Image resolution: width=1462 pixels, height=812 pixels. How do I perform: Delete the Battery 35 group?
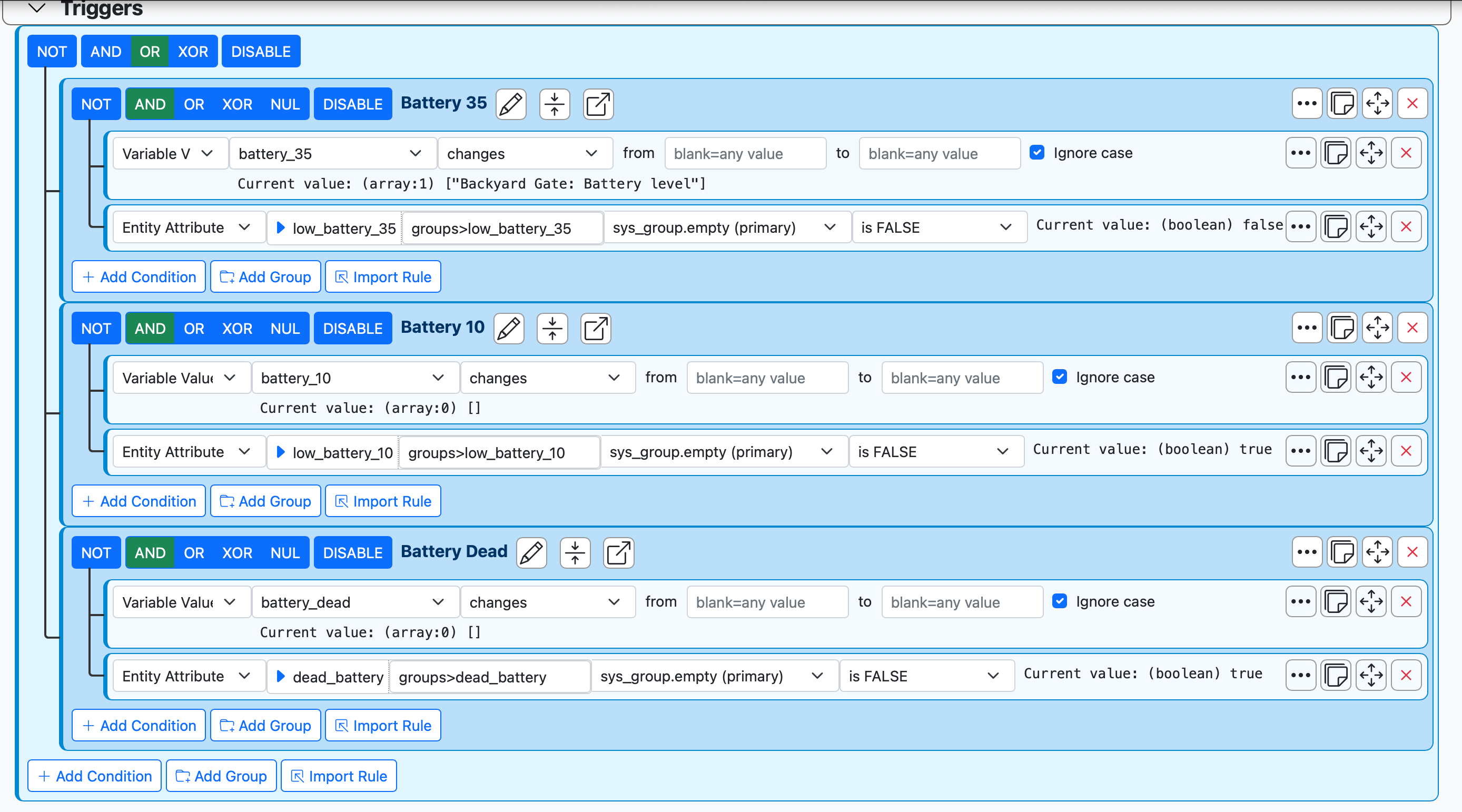point(1412,104)
